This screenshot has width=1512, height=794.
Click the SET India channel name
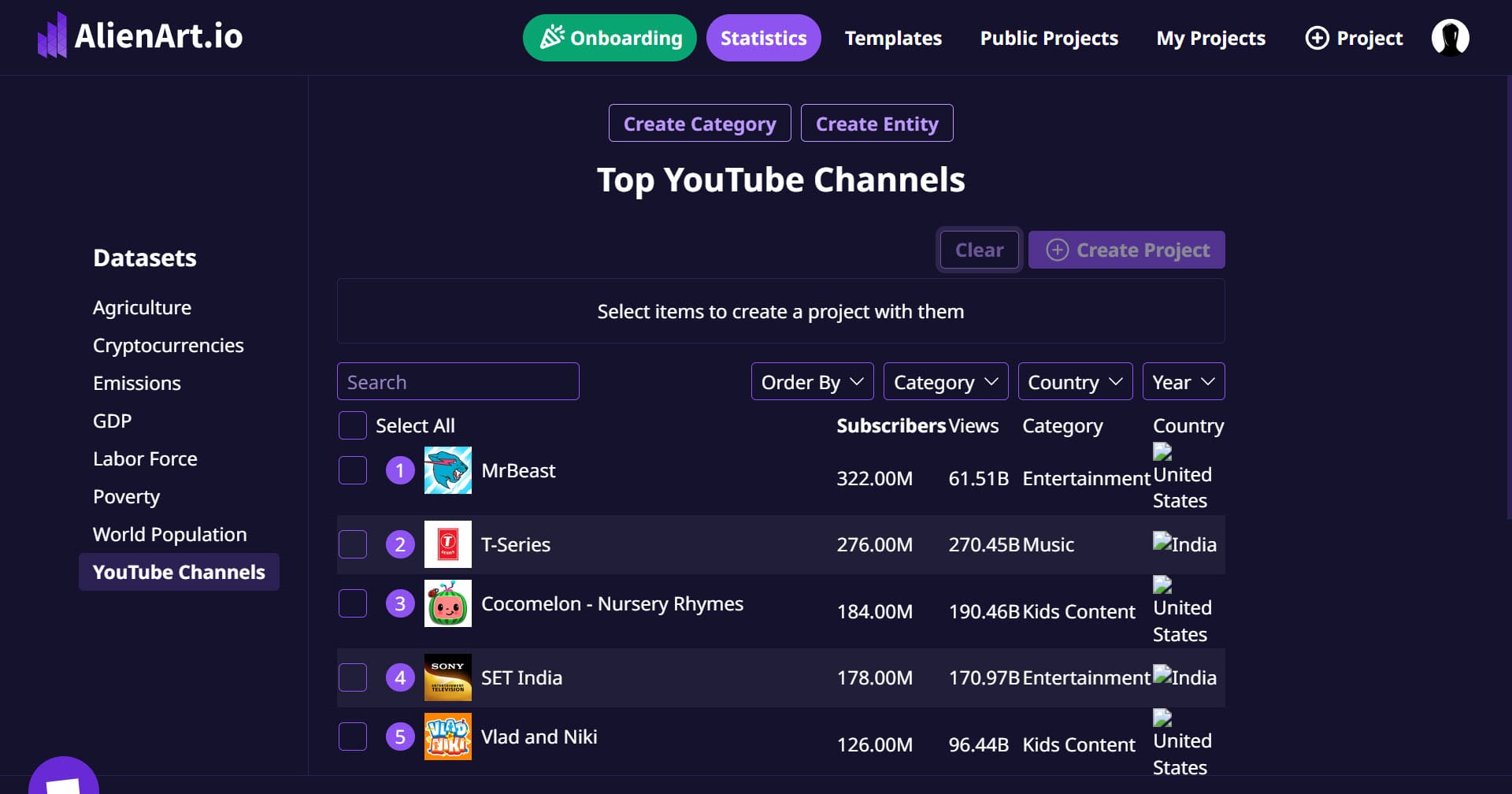click(521, 677)
